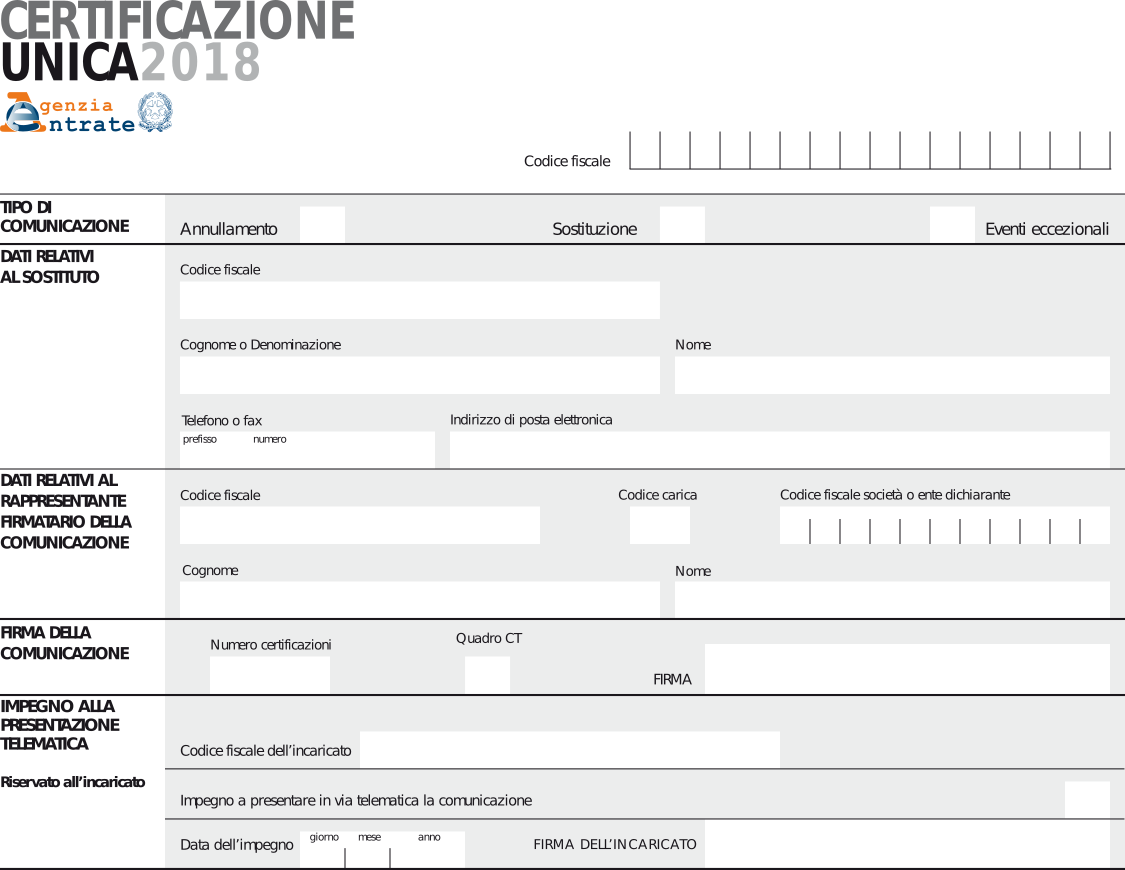
Task: Tick the Impegno a presentare telematica box
Action: point(1087,800)
